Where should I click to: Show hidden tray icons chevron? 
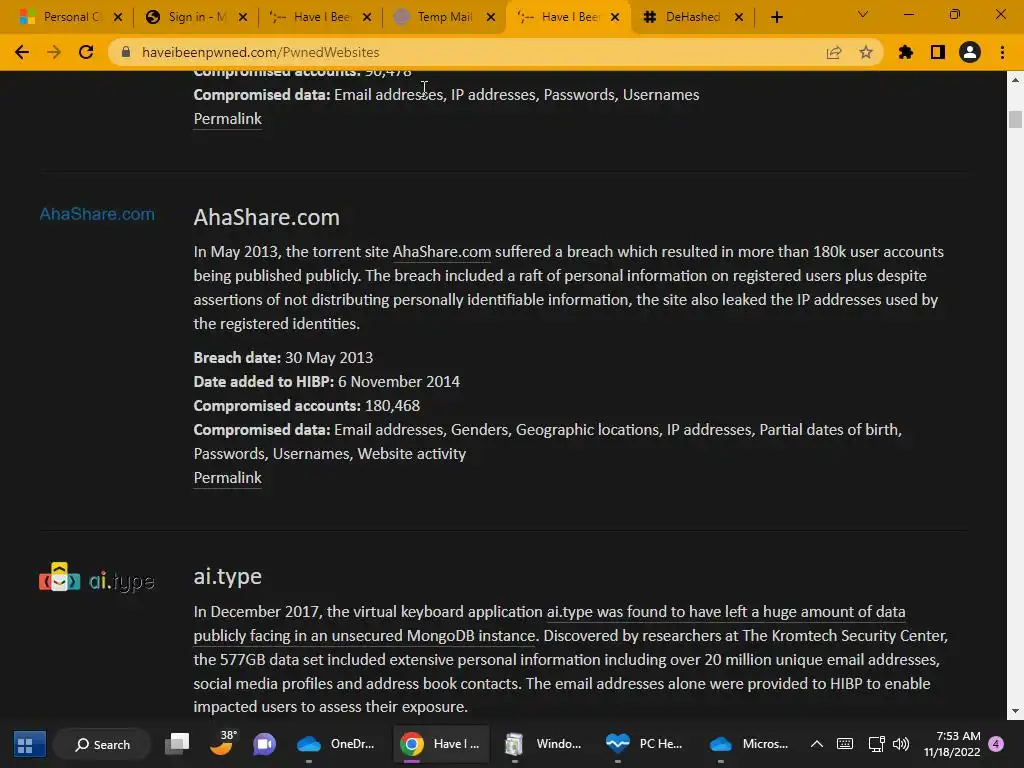pyautogui.click(x=816, y=744)
